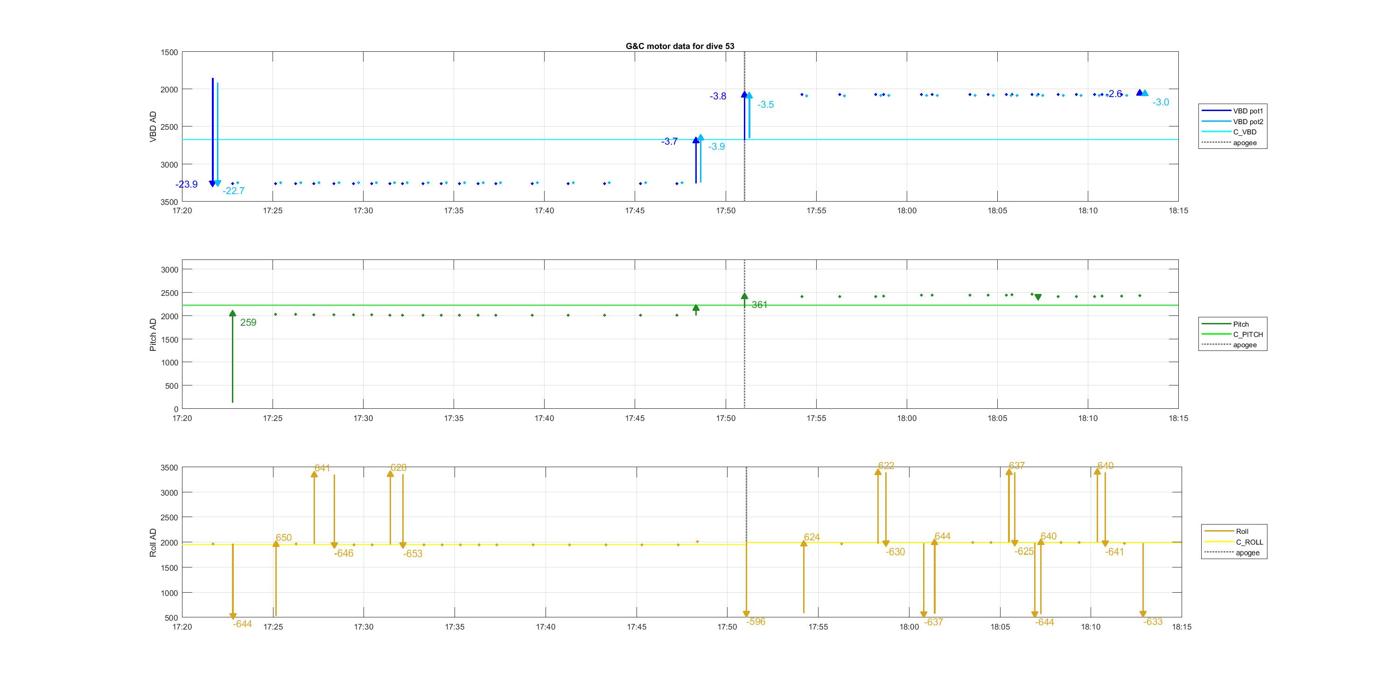This screenshot has width=1400, height=693.
Task: Click the dark blue arrowhead beside '-3.8'
Action: pyautogui.click(x=745, y=95)
